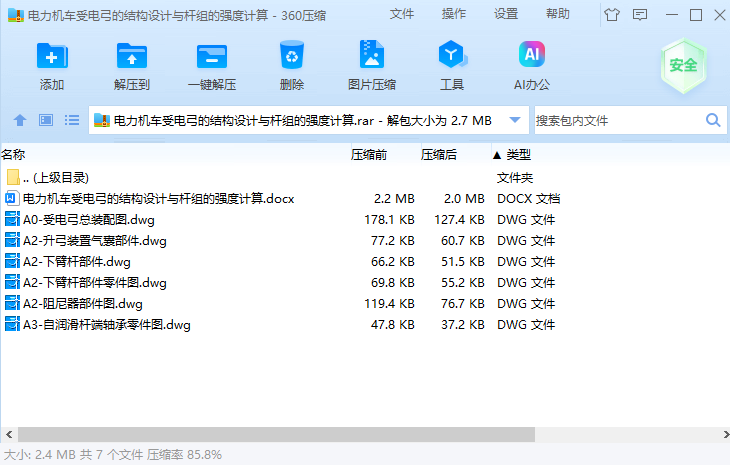This screenshot has height=465, width=730.
Task: Open the 文件 menu
Action: tap(402, 14)
